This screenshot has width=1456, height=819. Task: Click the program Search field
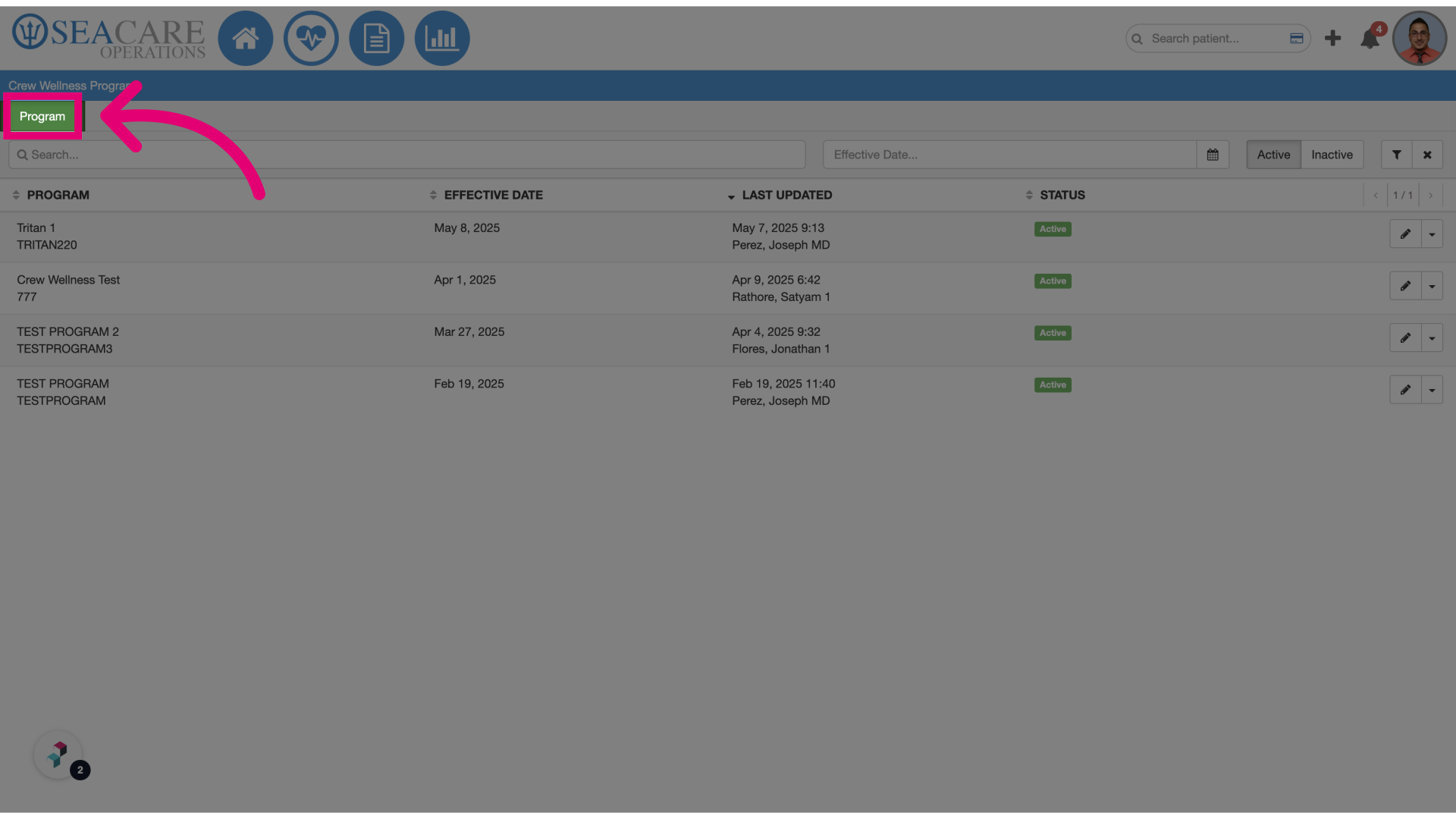point(406,155)
